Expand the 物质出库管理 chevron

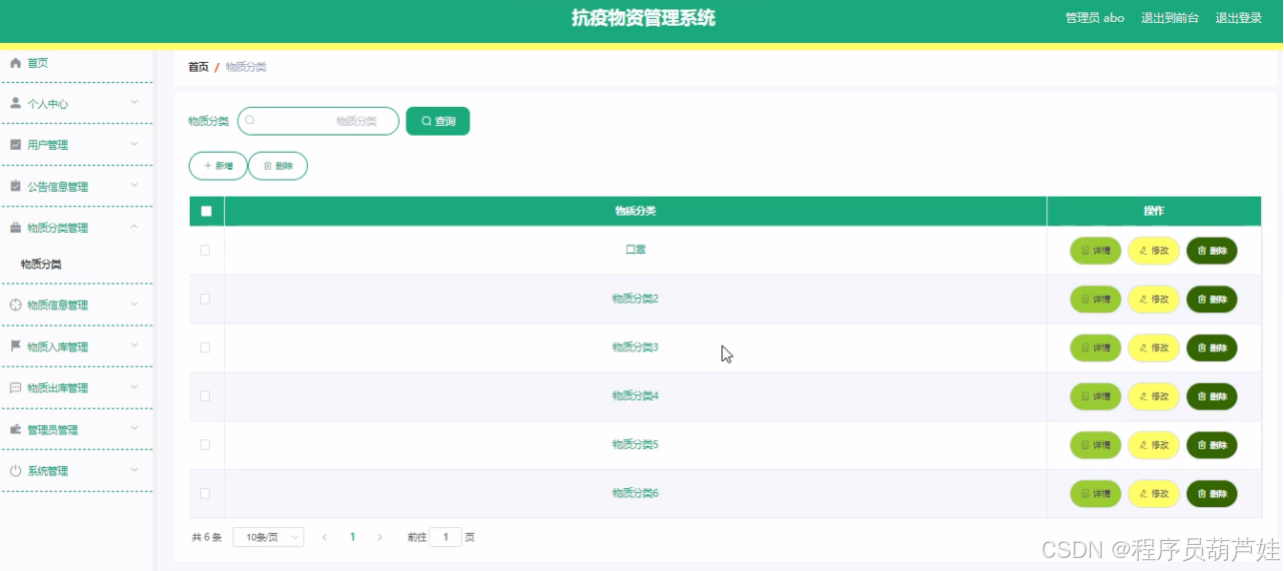134,388
